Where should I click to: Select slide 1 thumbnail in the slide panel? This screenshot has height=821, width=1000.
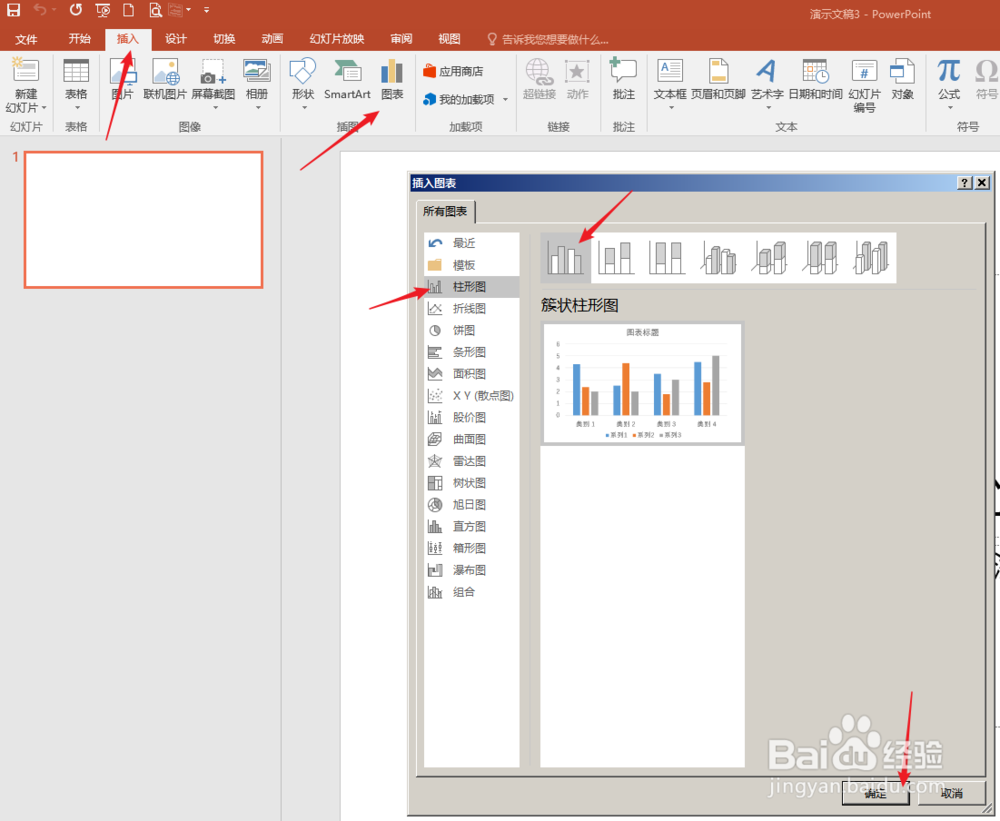point(143,219)
